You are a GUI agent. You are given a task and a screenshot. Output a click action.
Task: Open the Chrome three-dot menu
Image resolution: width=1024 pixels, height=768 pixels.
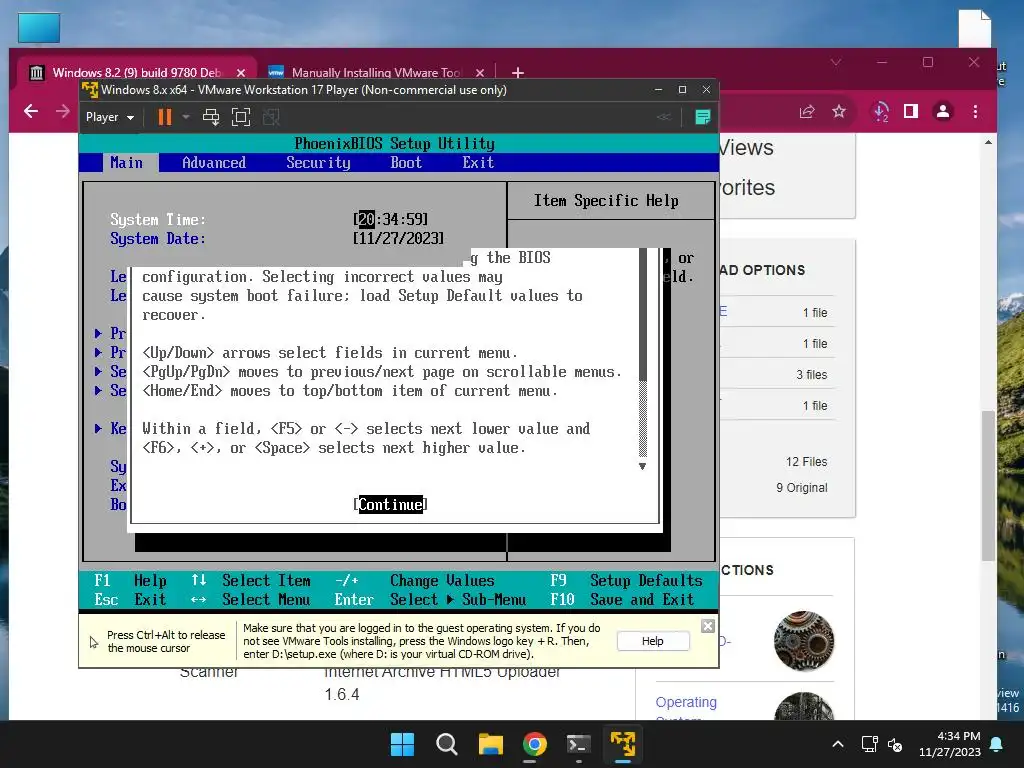[975, 112]
